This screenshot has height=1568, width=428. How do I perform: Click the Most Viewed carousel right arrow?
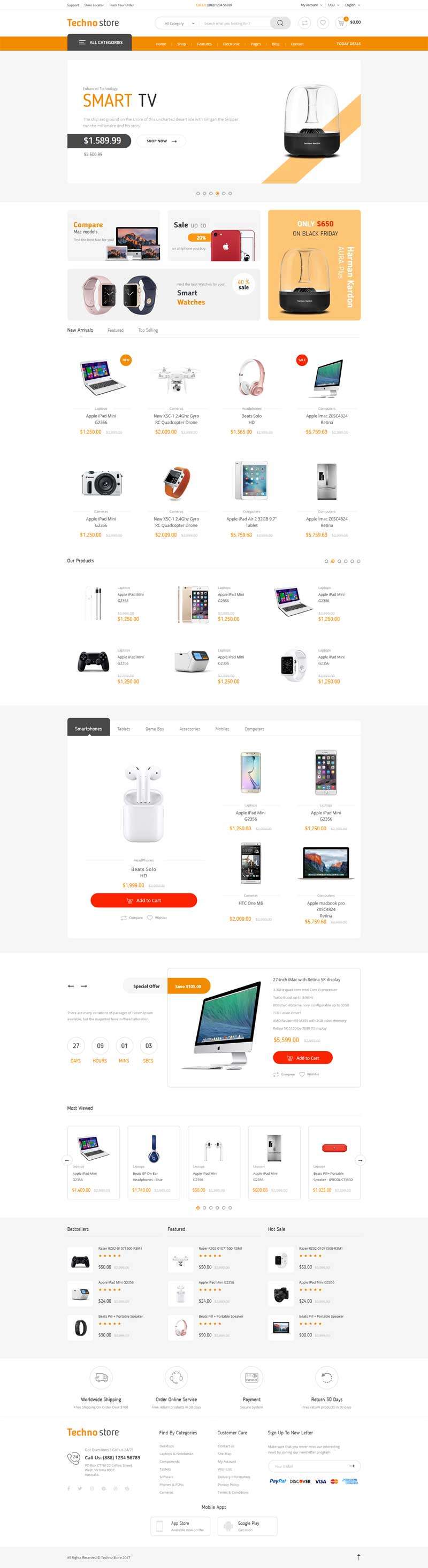click(x=360, y=1160)
